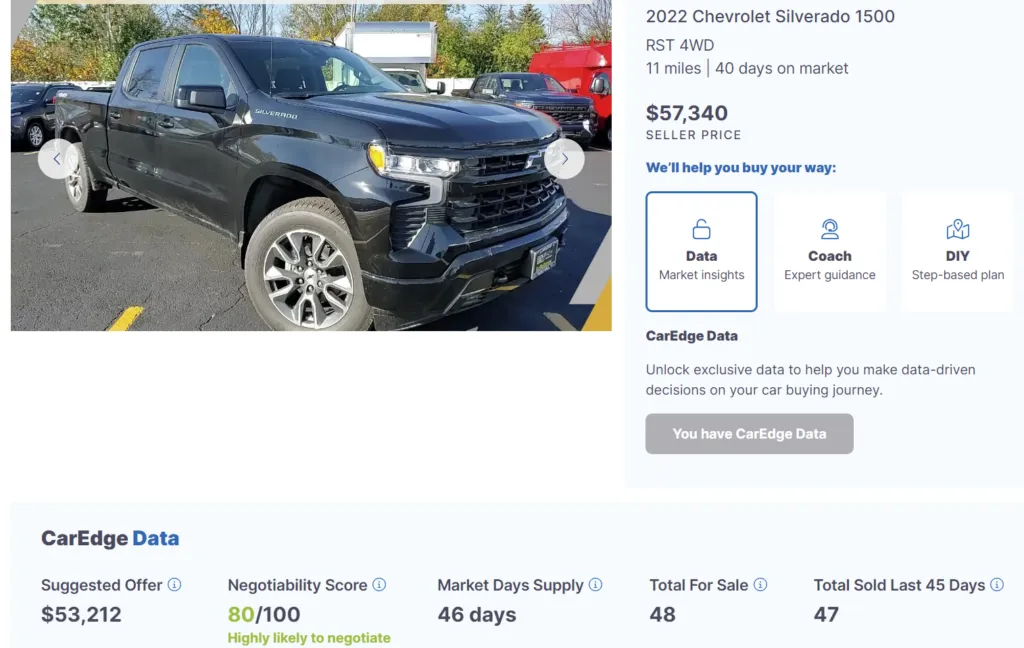Click the info icon by Total Sold Last 45 Days
This screenshot has height=648, width=1024.
[997, 585]
